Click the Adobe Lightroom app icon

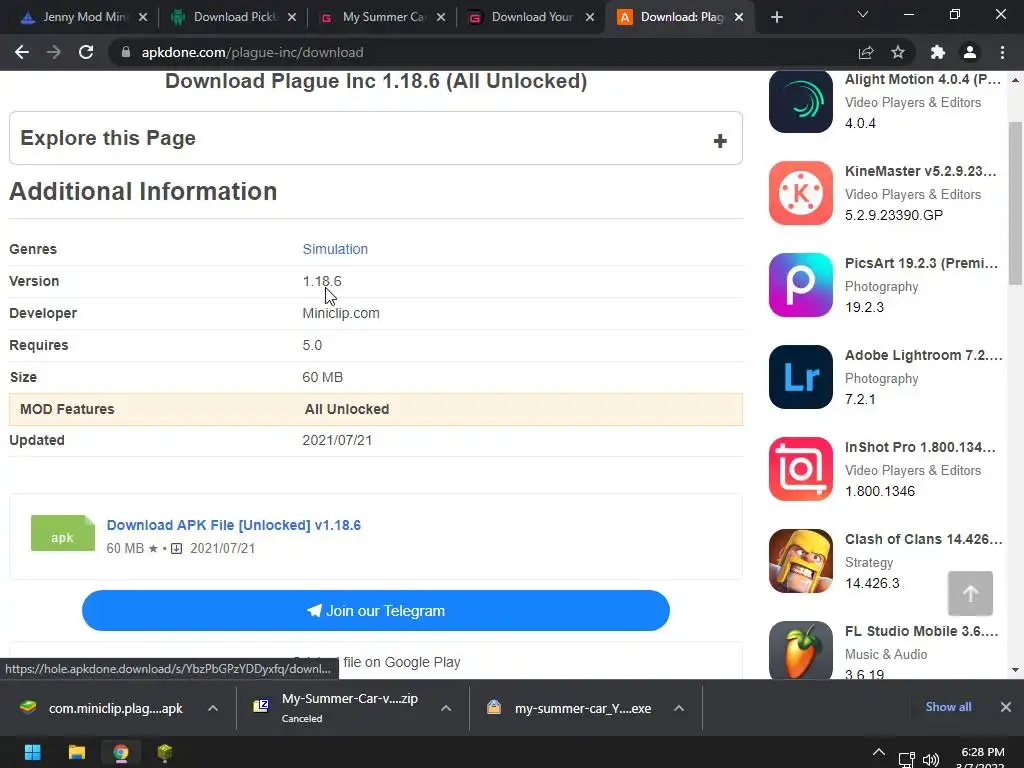(801, 377)
